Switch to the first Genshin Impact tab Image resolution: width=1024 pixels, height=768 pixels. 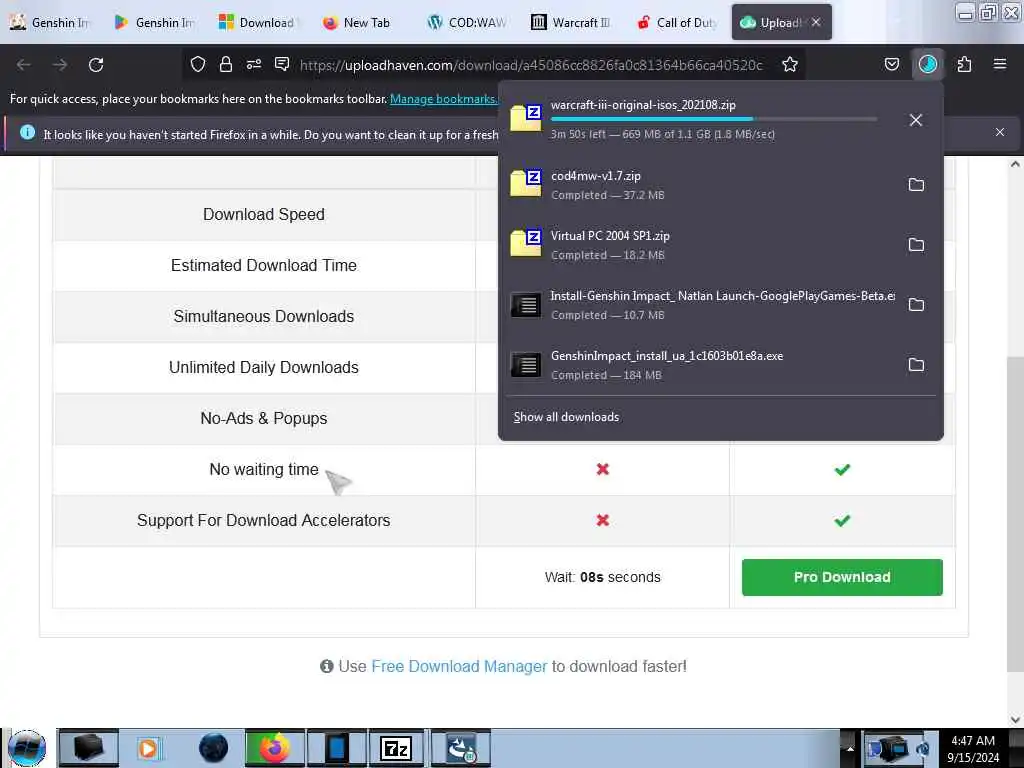tap(50, 23)
